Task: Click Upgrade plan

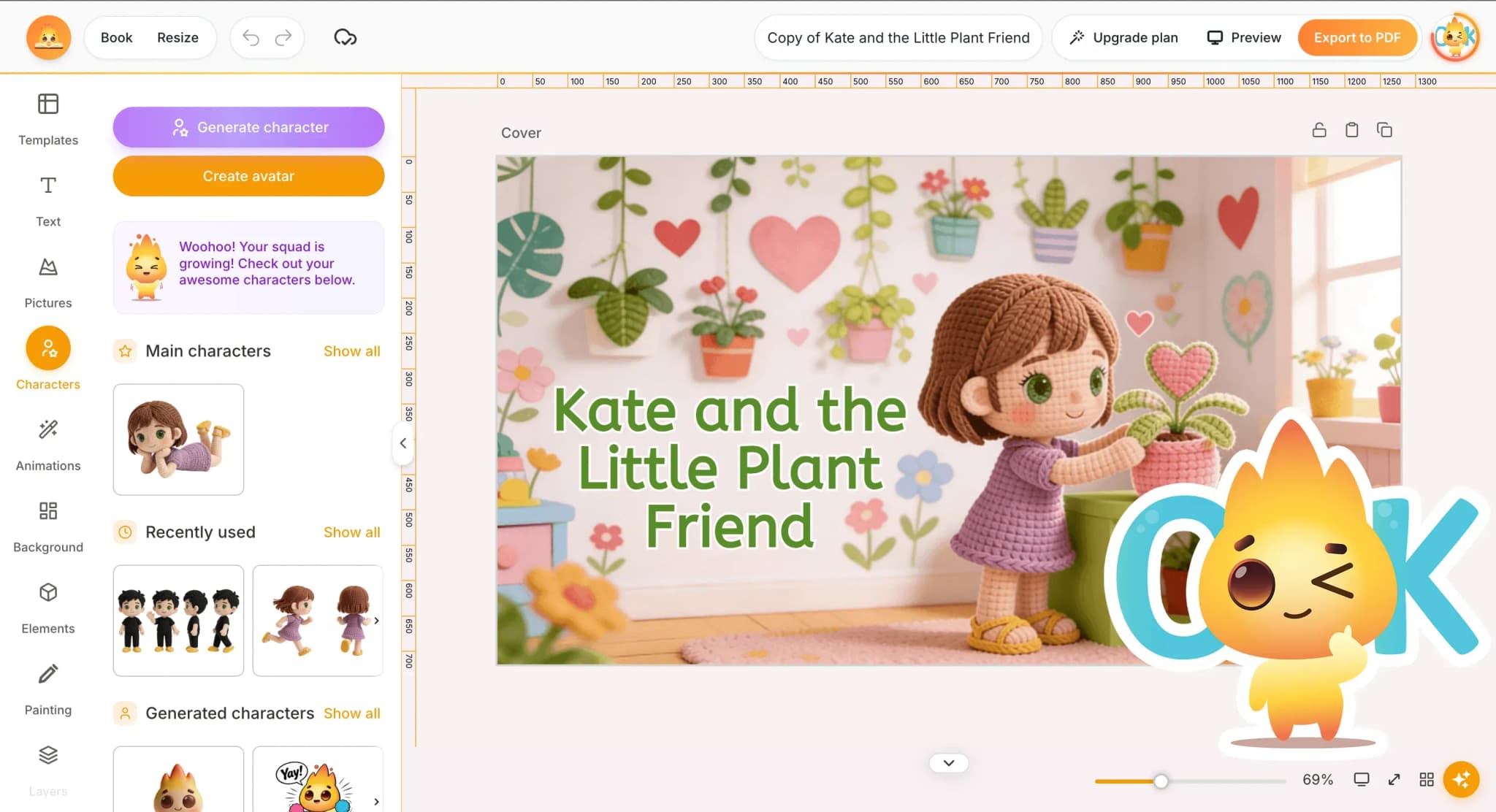Action: click(1123, 37)
